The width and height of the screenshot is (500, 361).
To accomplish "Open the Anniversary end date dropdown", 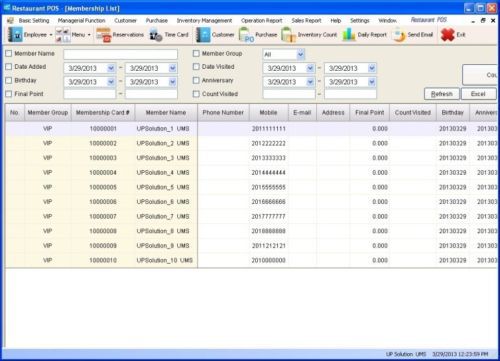I will [372, 82].
